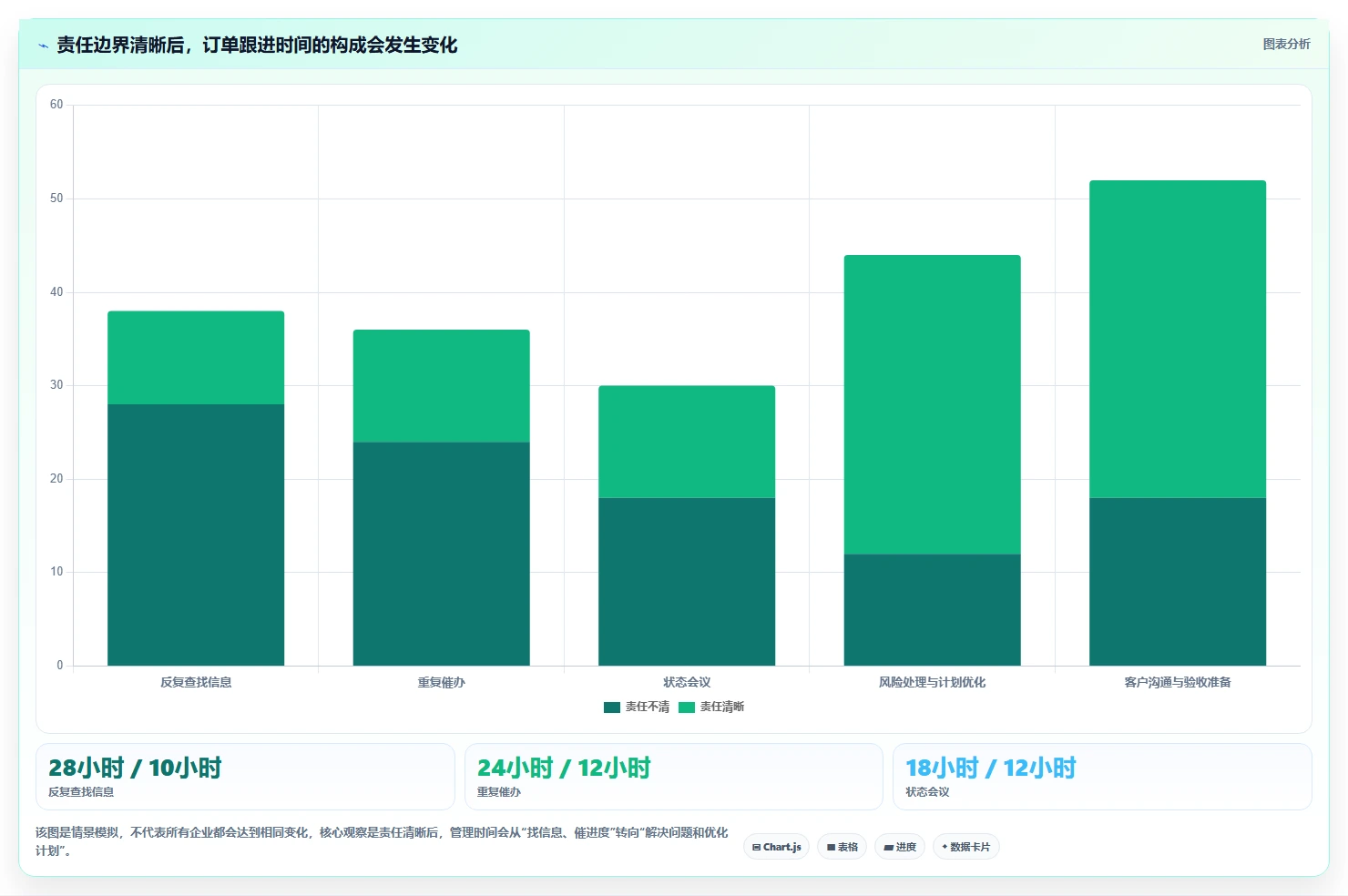Click the y-axis value 0

60,666
